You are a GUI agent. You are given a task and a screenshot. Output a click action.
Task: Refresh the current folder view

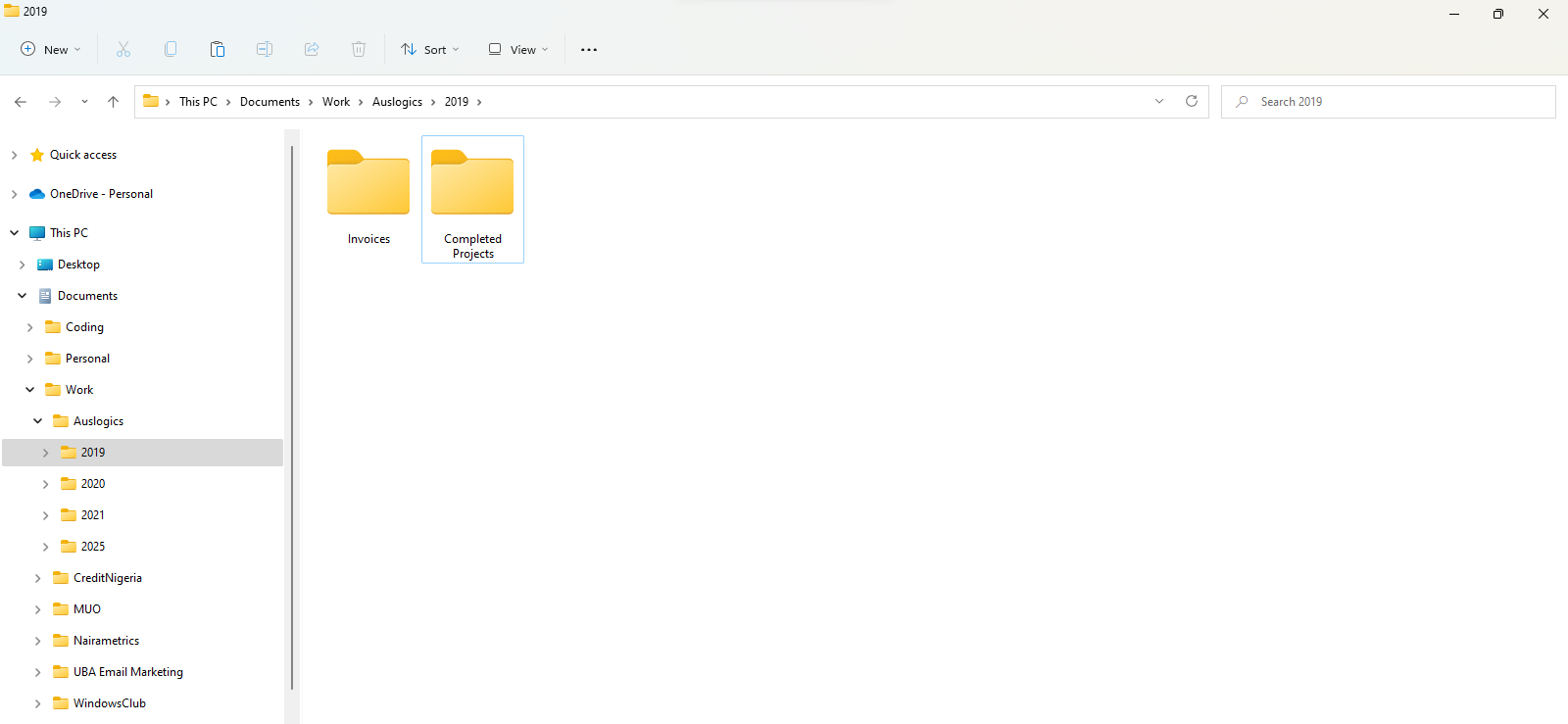1192,101
